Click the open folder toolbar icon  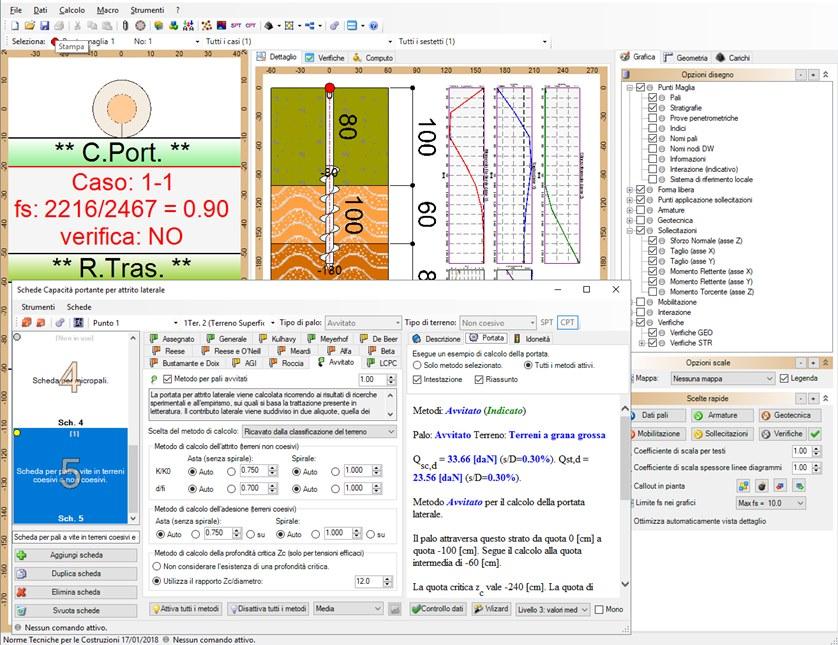30,24
